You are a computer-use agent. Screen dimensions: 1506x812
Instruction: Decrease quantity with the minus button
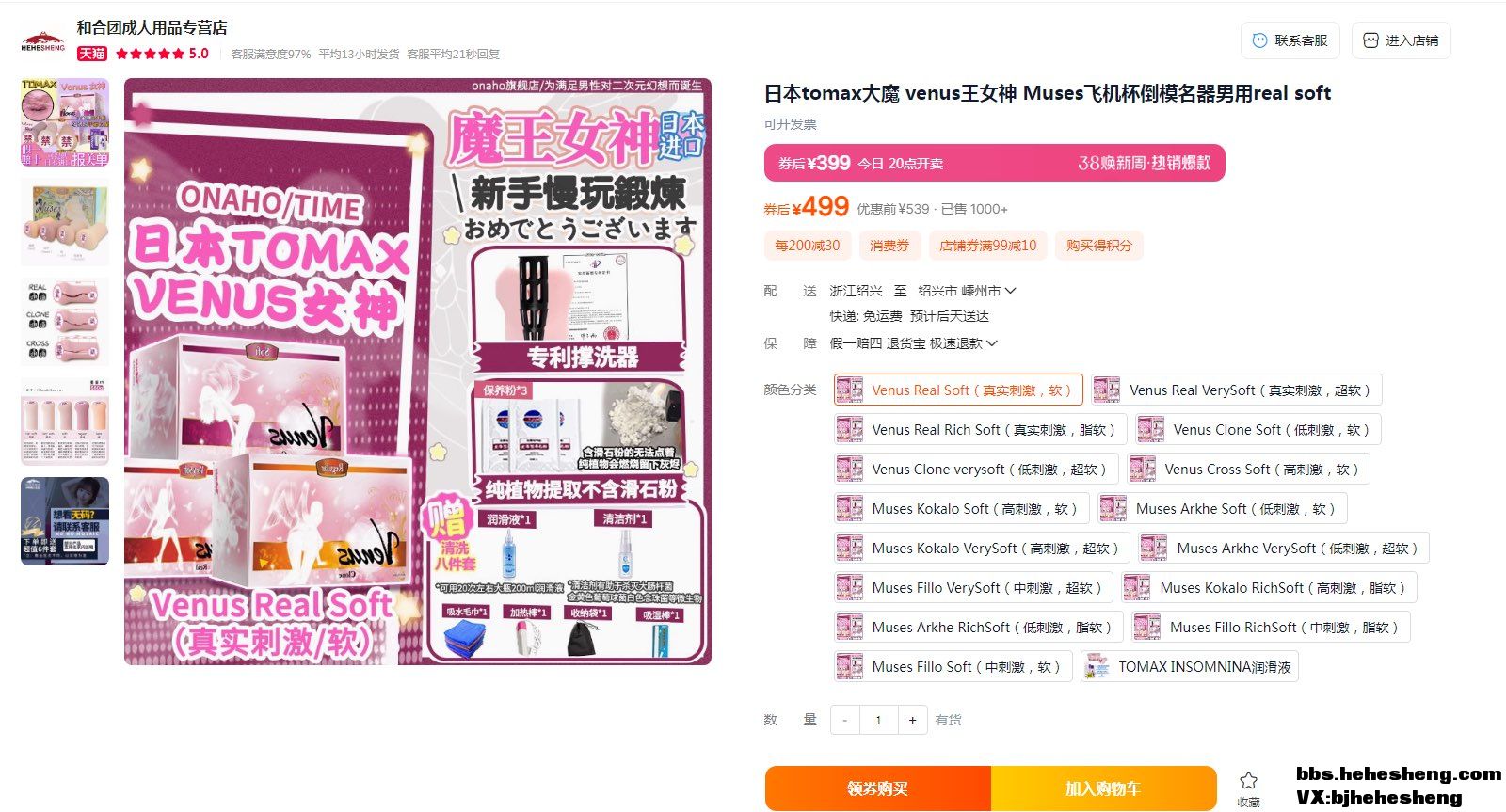845,720
